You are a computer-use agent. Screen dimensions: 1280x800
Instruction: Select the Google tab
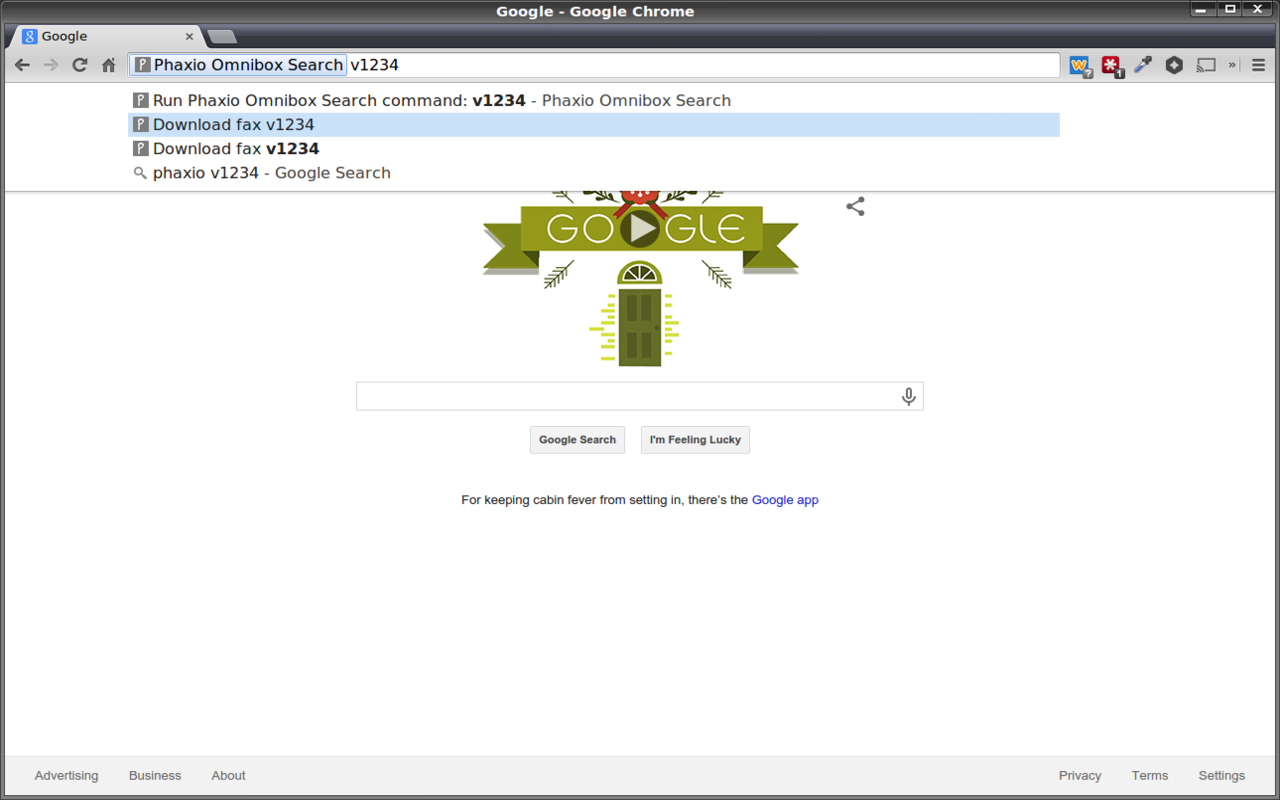pyautogui.click(x=109, y=36)
